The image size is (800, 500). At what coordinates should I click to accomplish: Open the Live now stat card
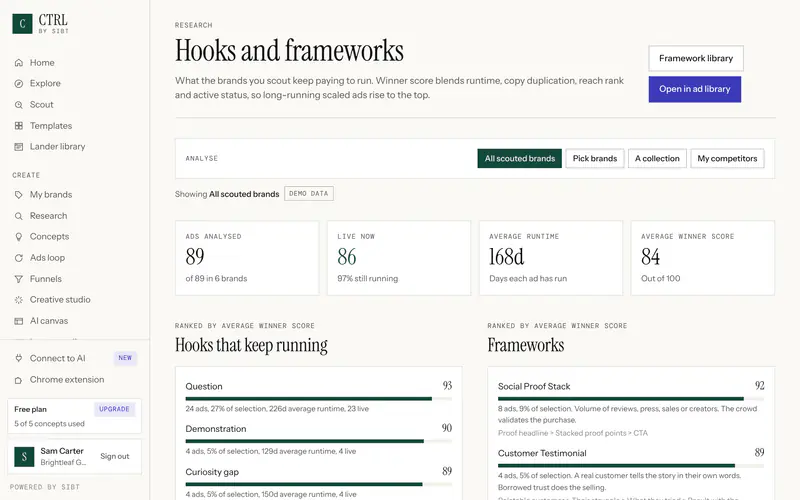coord(399,258)
